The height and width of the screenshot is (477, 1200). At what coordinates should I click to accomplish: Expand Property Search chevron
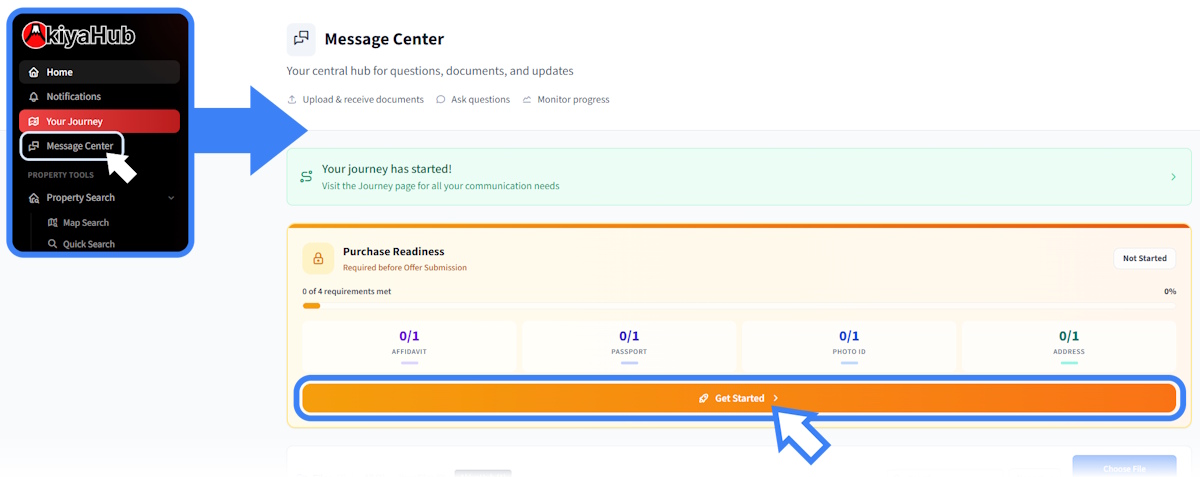[x=171, y=198]
